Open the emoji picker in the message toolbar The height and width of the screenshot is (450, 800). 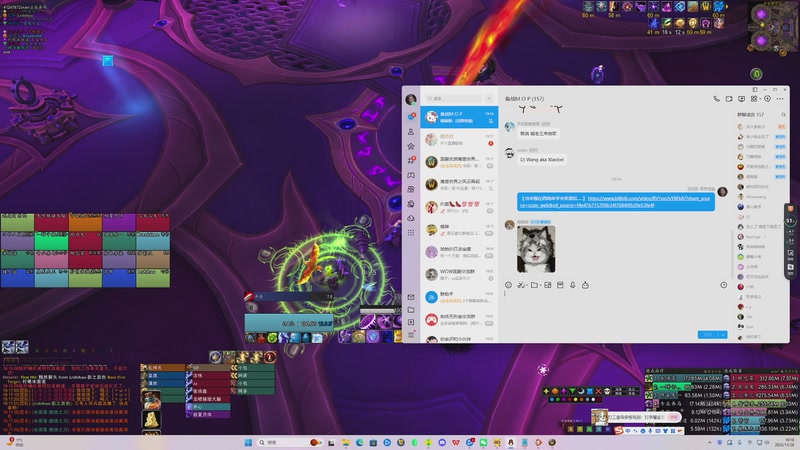pos(508,285)
